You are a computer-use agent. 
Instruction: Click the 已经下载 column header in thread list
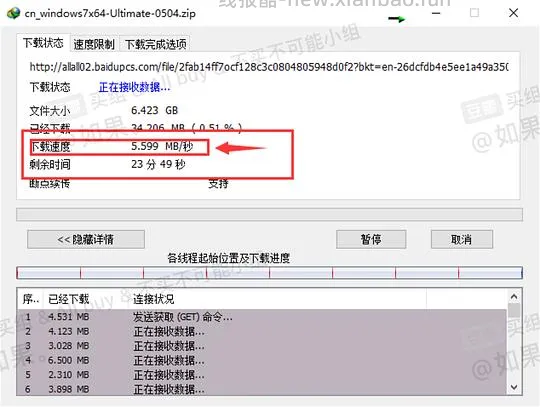tap(69, 299)
